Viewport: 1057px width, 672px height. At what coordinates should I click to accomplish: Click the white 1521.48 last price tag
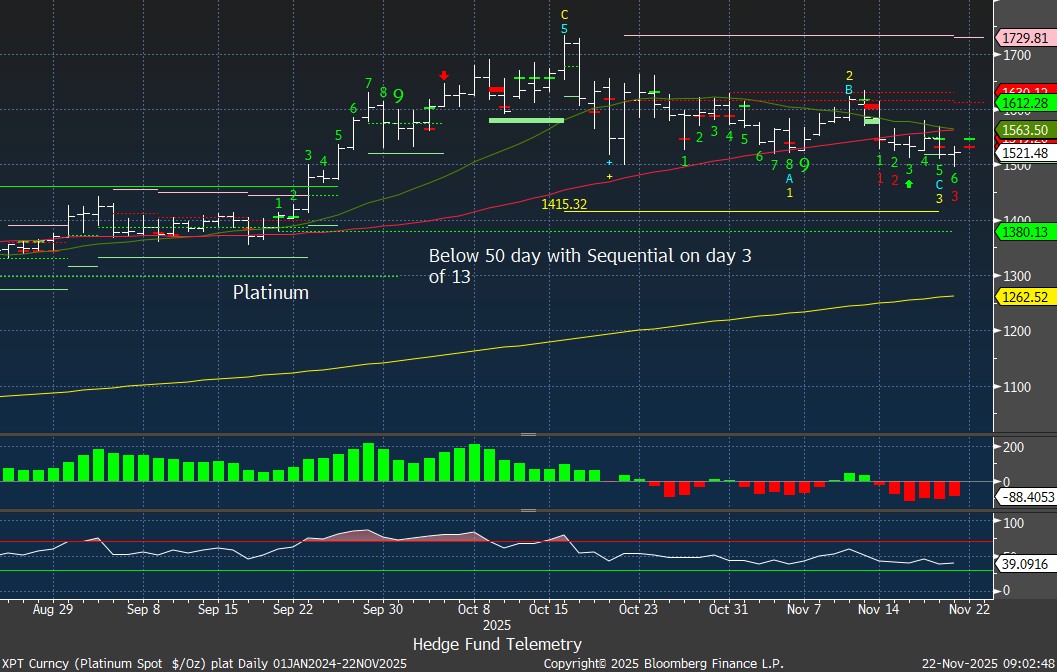(x=1025, y=152)
